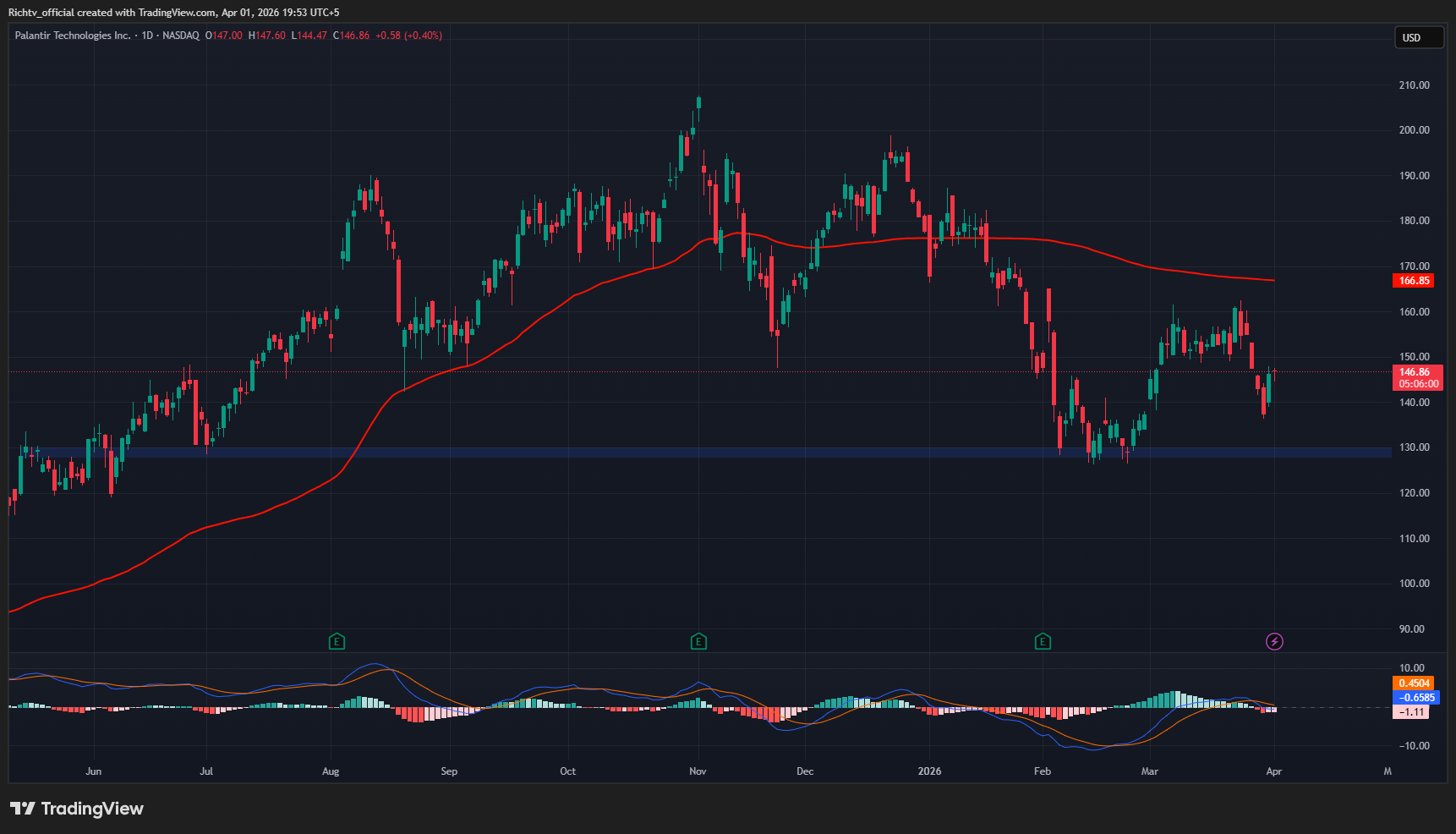Click the Palantir Technologies Inc. symbol title

pyautogui.click(x=73, y=36)
